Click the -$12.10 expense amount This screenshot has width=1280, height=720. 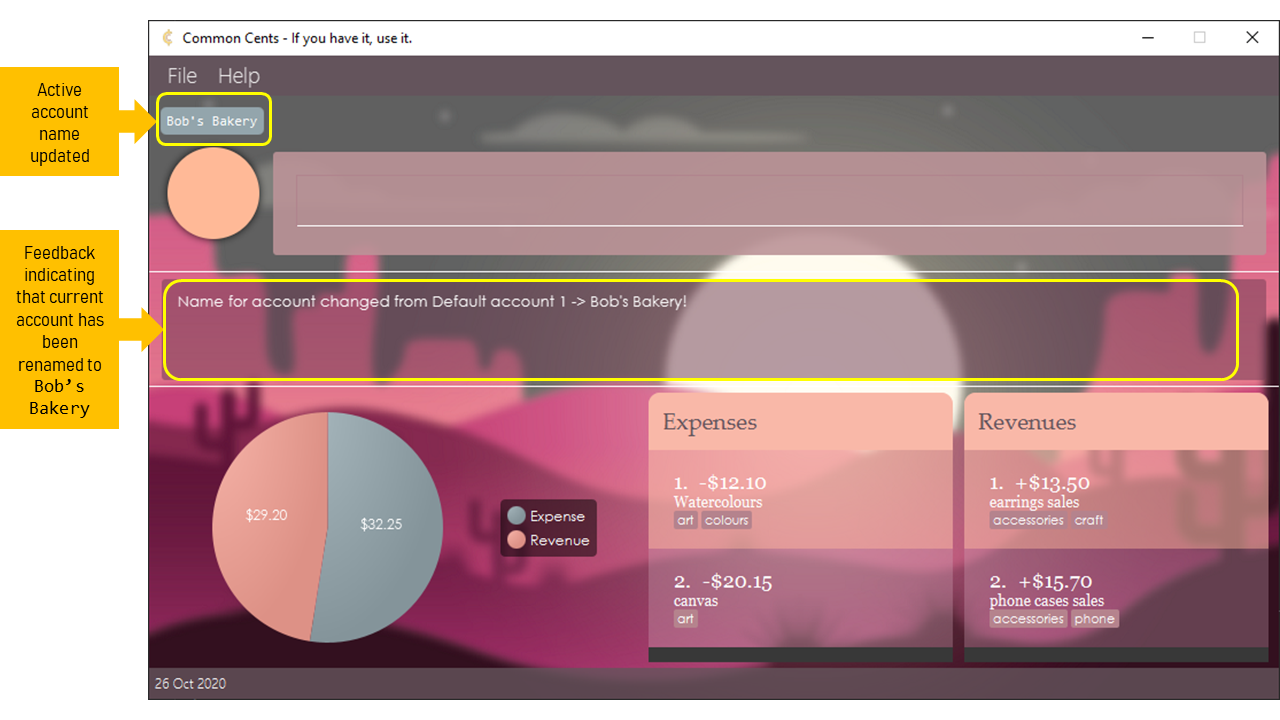click(734, 483)
